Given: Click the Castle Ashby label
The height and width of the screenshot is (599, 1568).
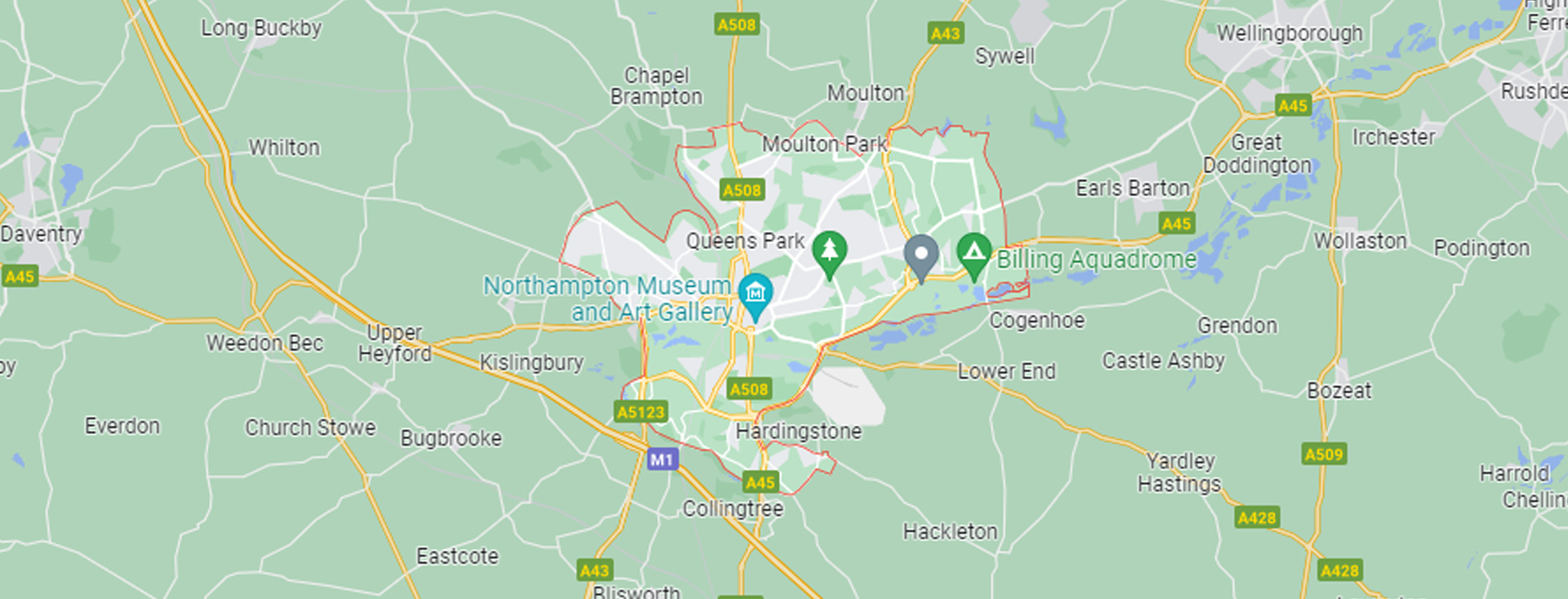Looking at the screenshot, I should click(x=1164, y=361).
